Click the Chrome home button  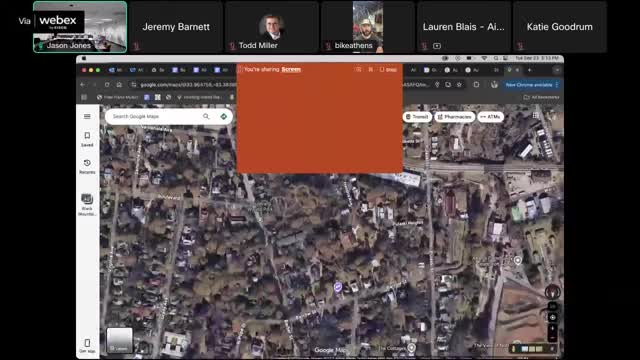coord(119,84)
